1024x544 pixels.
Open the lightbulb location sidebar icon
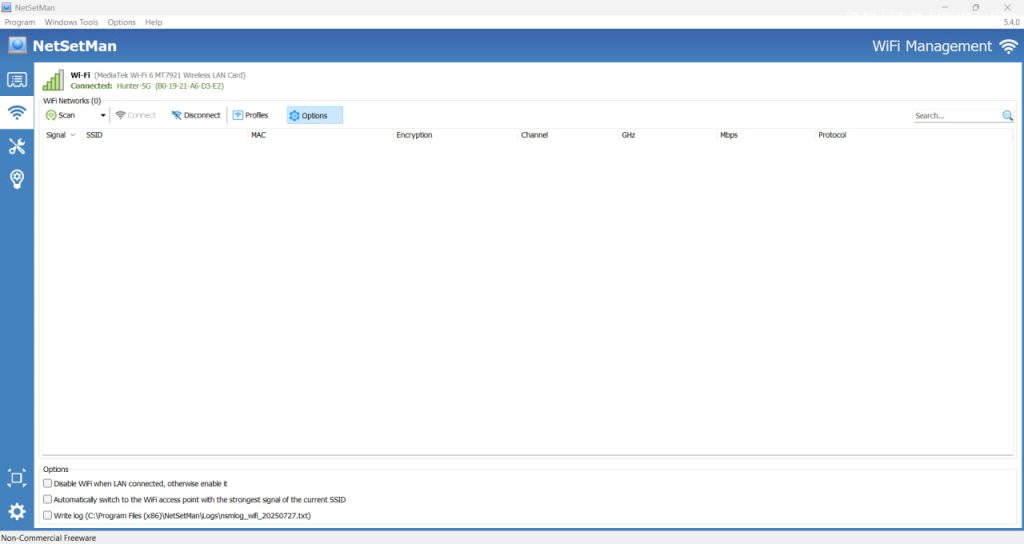(x=17, y=179)
